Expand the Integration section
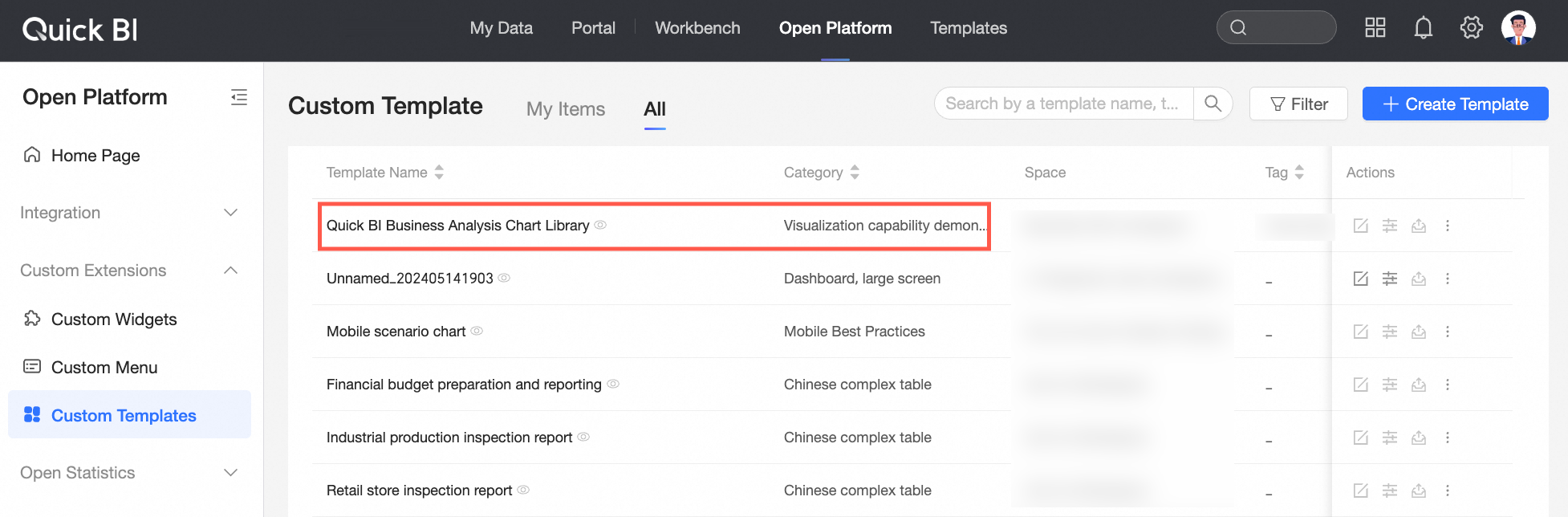This screenshot has width=1568, height=517. click(x=230, y=213)
